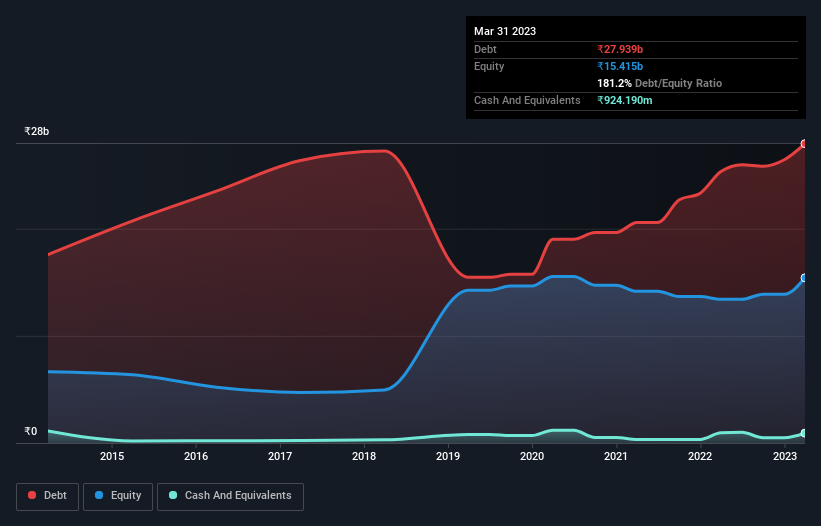This screenshot has height=526, width=821.
Task: Select the 2020 x-axis label
Action: [532, 456]
